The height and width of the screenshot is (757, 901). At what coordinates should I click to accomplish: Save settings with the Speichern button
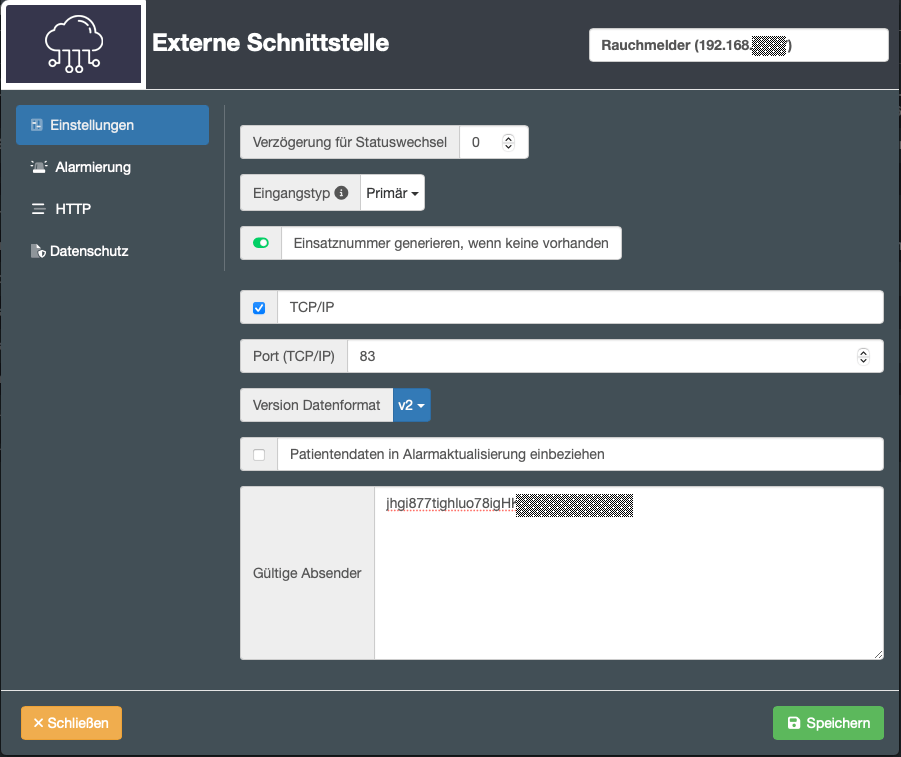828,723
